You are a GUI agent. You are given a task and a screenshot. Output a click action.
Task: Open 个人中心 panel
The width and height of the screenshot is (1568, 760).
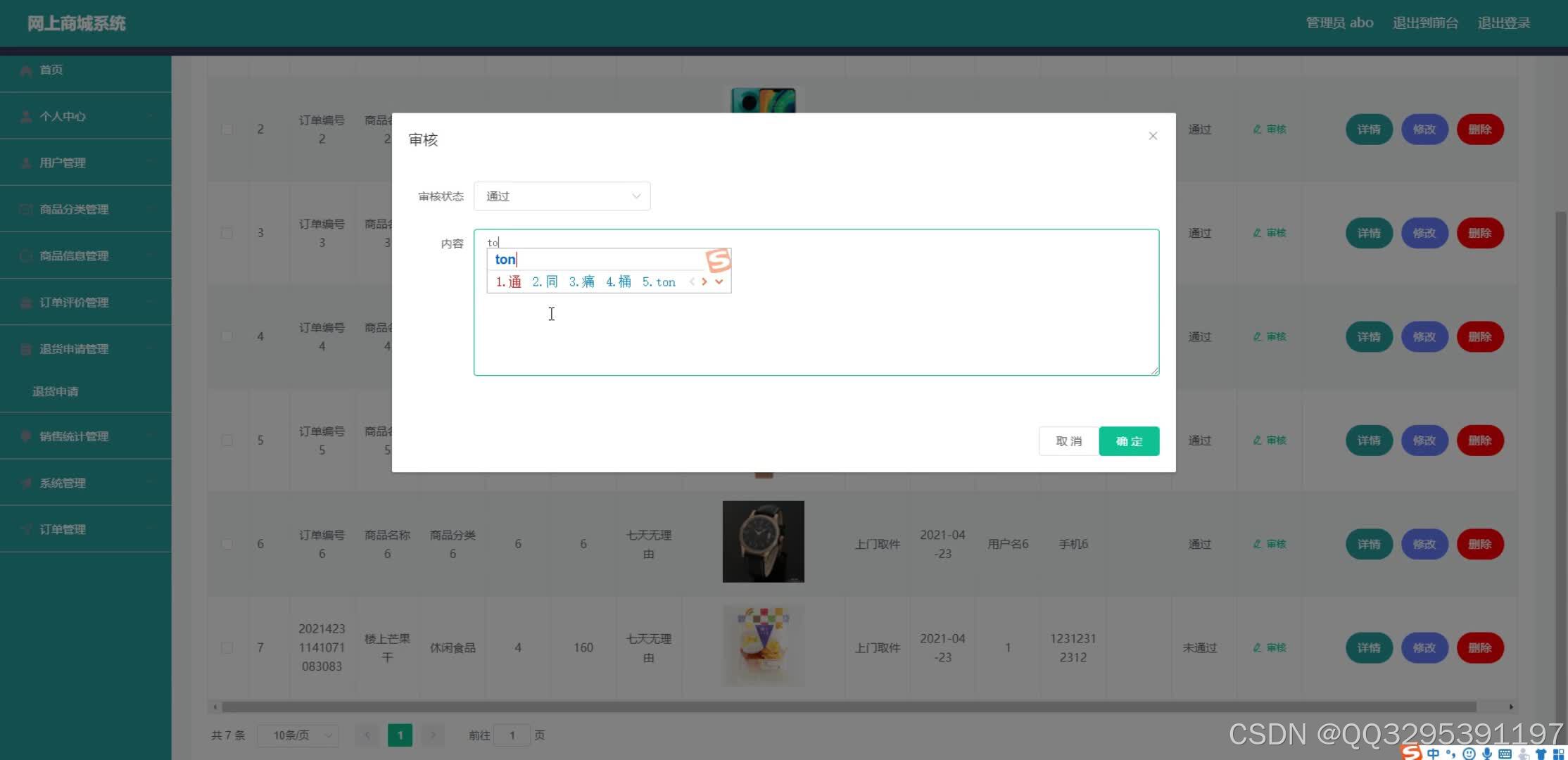(85, 116)
